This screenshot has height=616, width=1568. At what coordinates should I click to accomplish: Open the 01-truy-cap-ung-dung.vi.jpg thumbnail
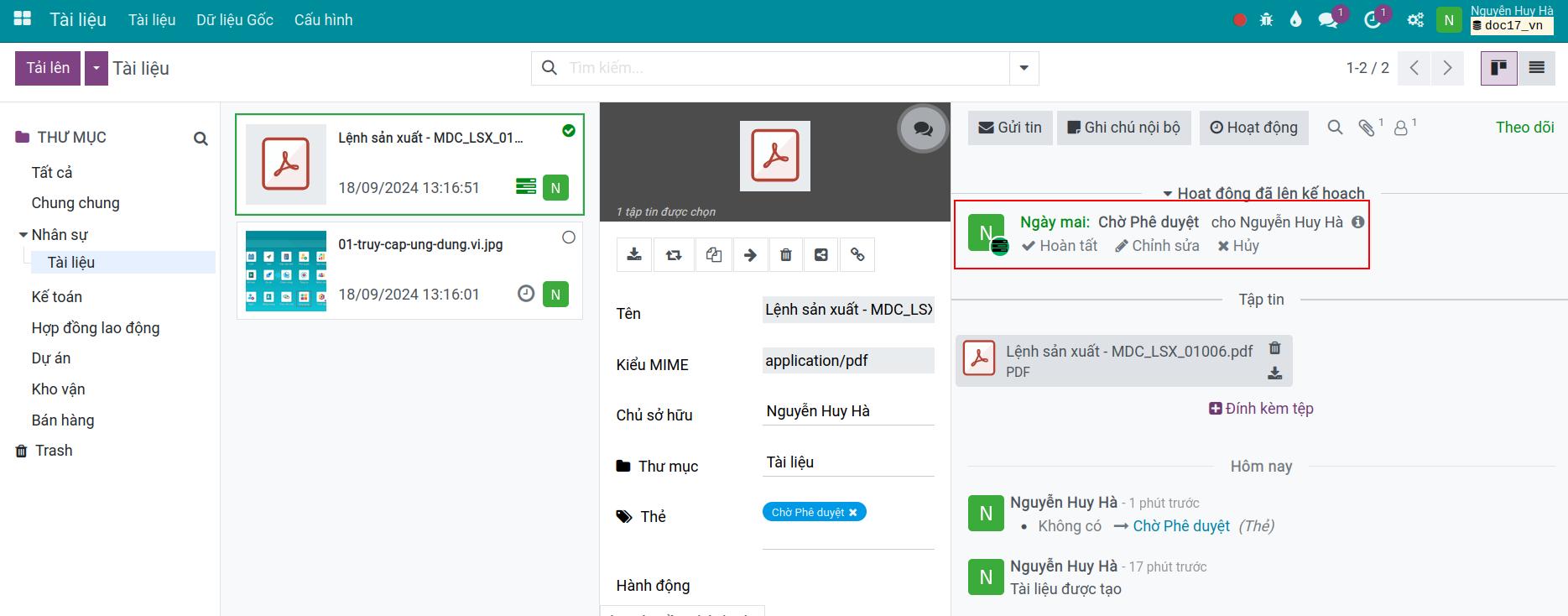(x=286, y=271)
